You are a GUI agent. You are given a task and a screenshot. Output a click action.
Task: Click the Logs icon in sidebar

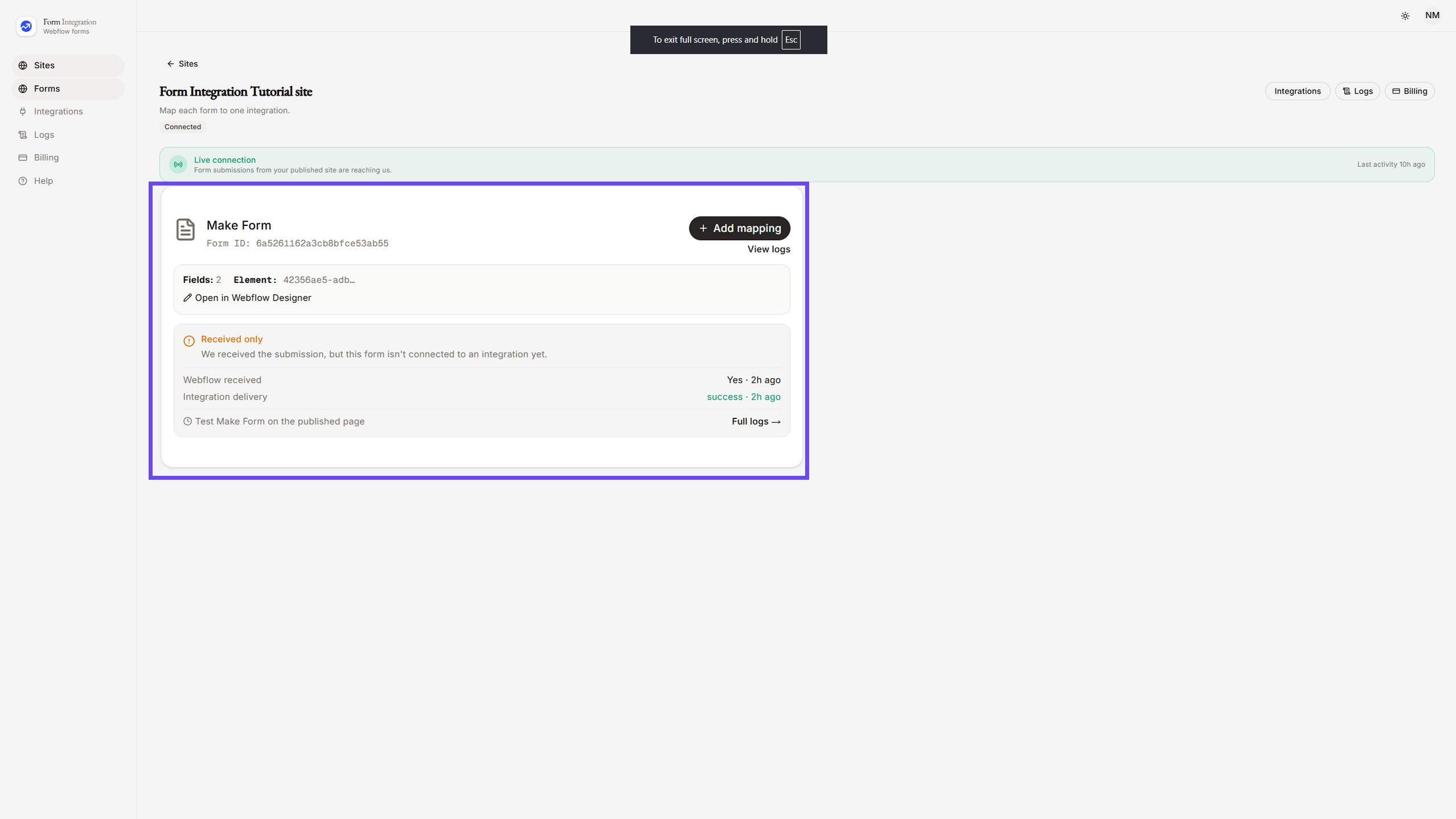[23, 135]
